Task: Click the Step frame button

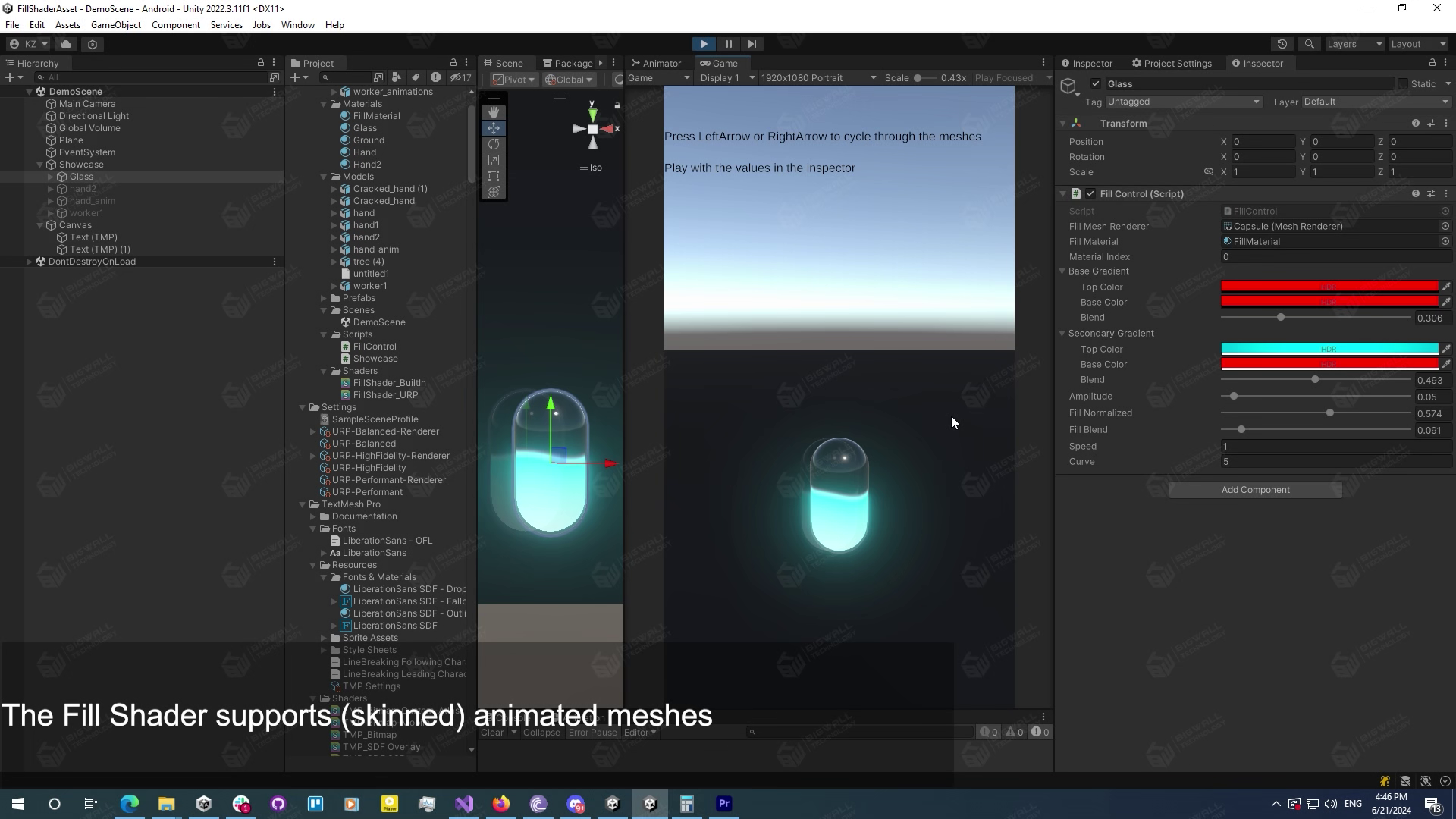Action: point(752,44)
